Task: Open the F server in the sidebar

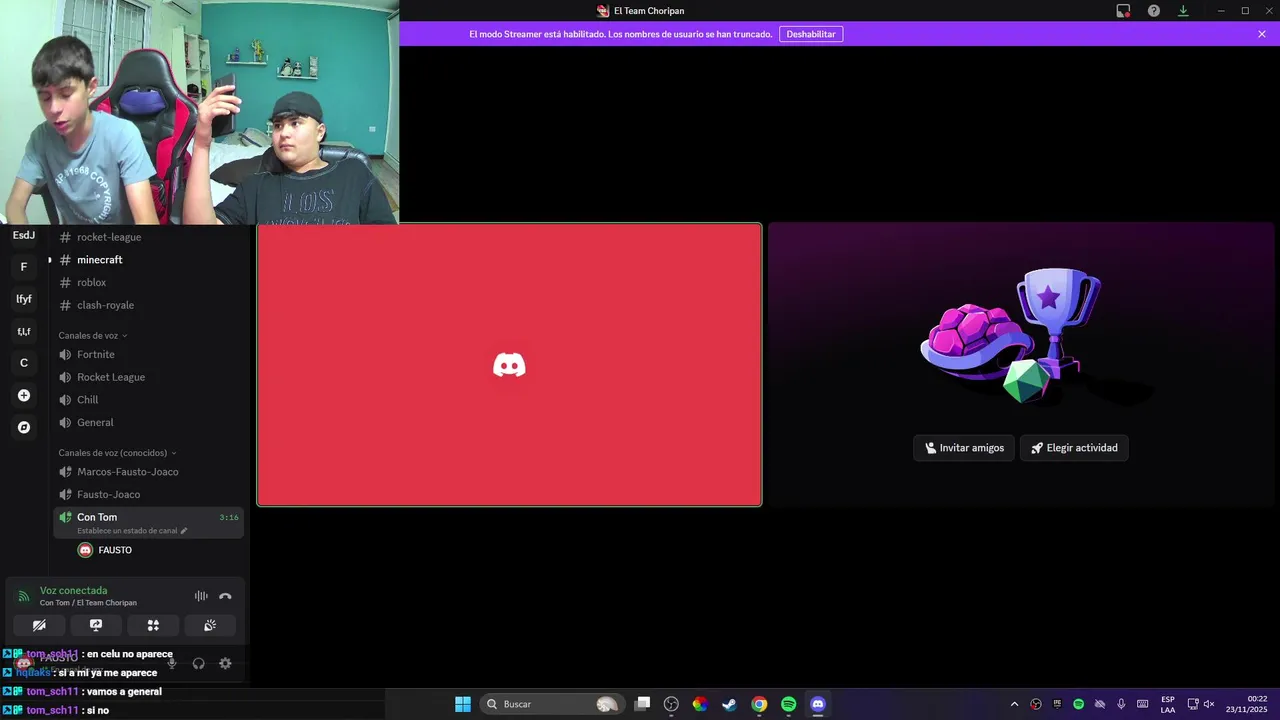Action: pos(24,267)
